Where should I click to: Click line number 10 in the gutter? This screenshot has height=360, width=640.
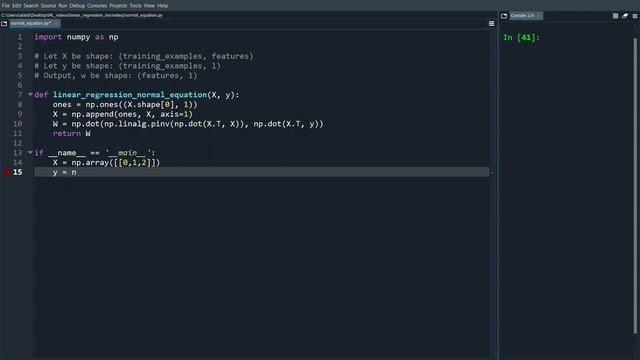[18, 124]
